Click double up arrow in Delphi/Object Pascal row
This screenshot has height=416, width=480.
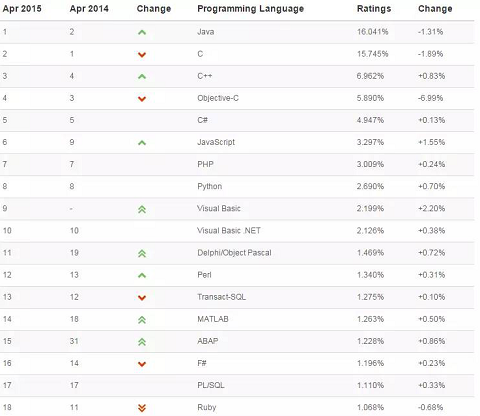coord(142,254)
